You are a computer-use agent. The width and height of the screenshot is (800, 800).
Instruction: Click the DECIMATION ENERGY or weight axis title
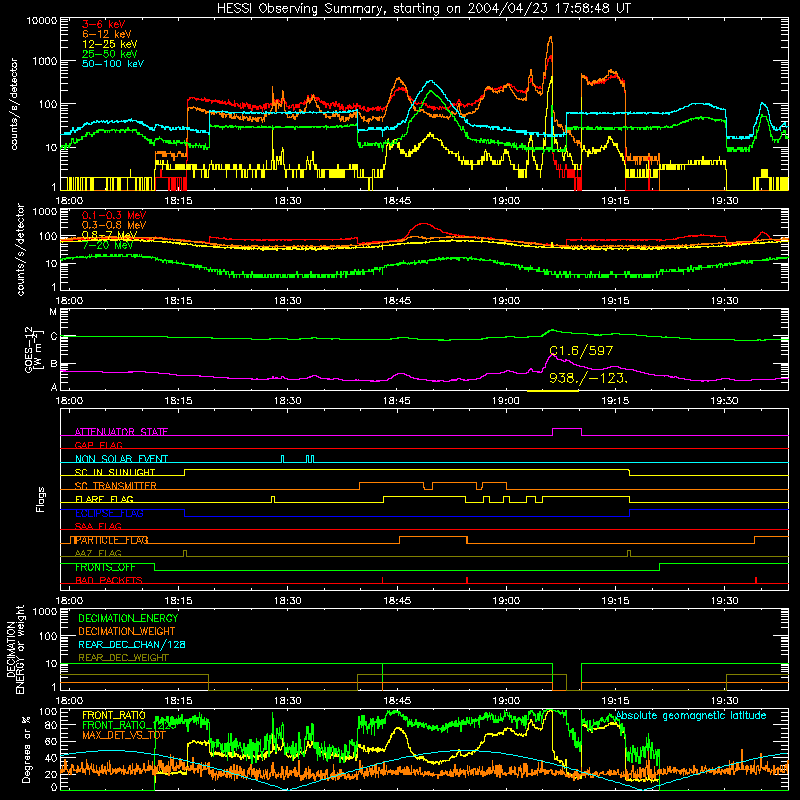tap(15, 649)
